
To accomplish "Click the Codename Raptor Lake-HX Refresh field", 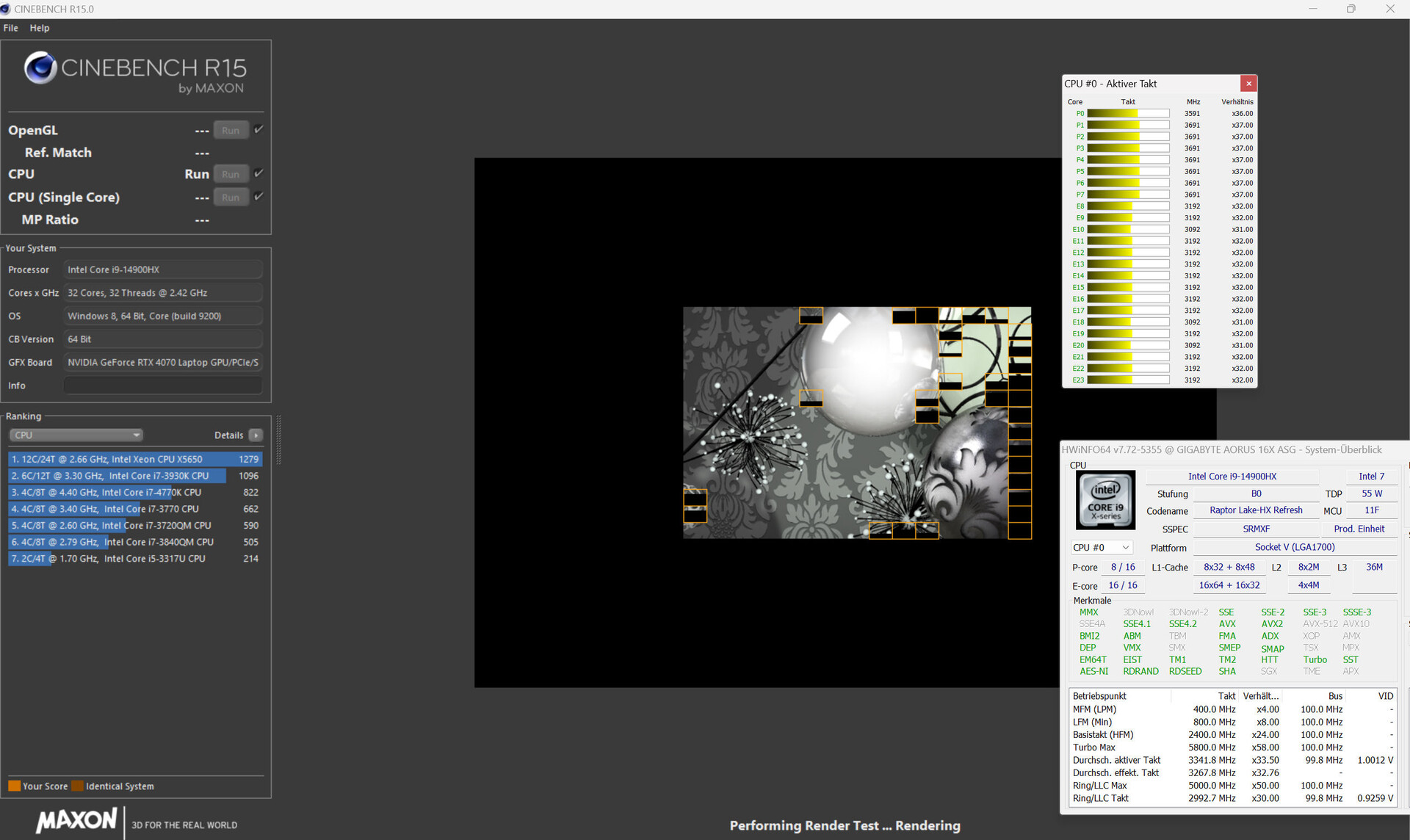I will (x=1256, y=510).
